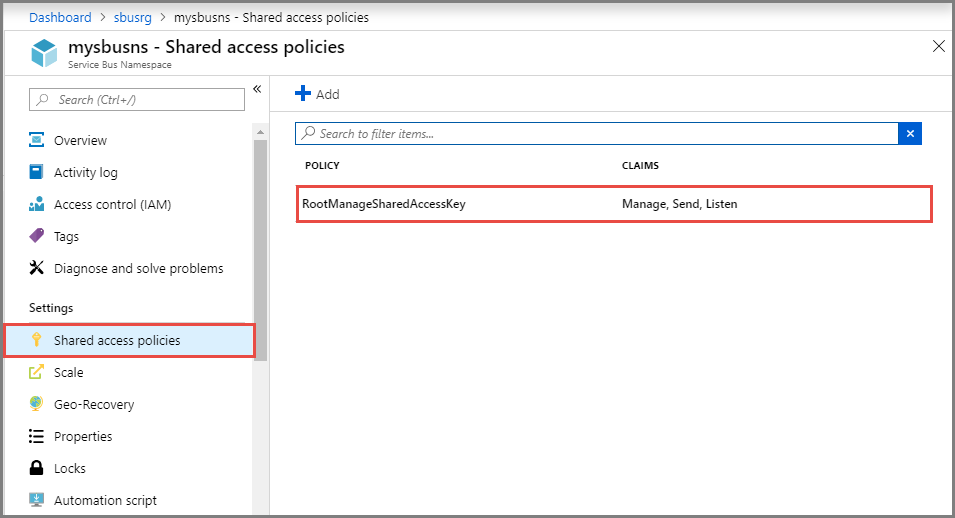Click the Locks padlock icon

(37, 468)
